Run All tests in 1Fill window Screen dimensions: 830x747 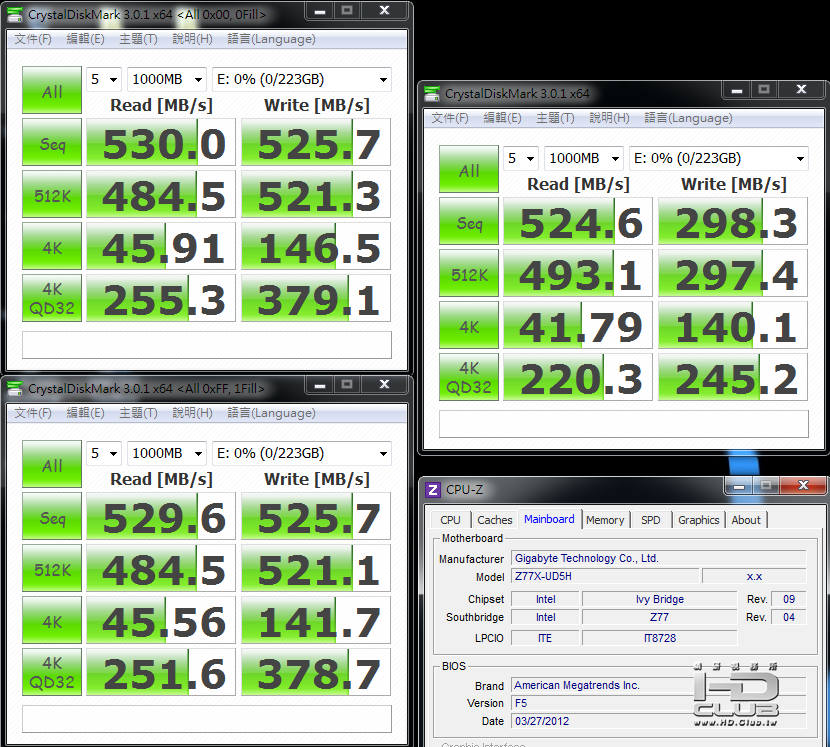point(52,464)
